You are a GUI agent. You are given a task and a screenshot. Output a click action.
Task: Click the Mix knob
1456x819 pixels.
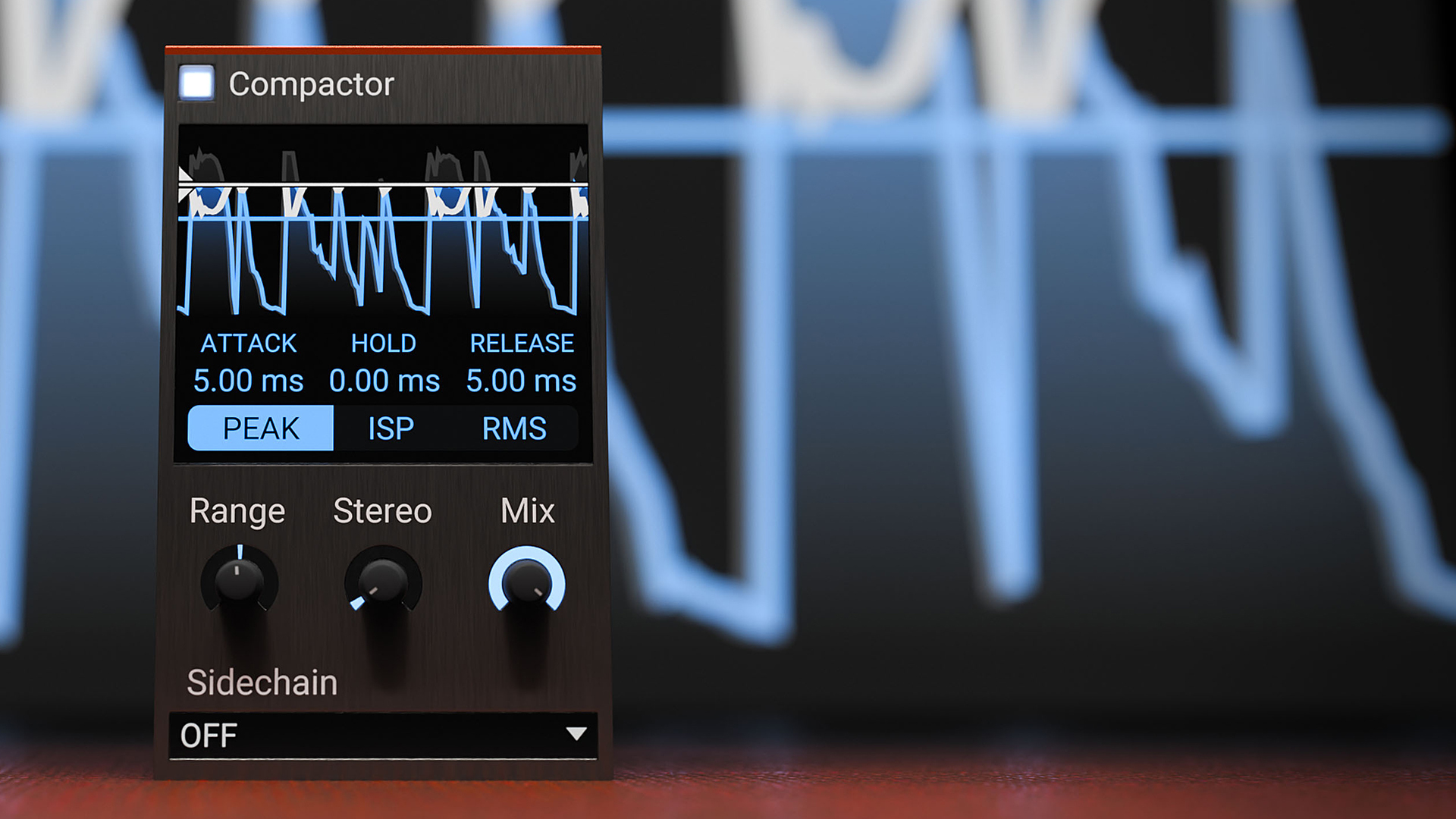(x=526, y=582)
